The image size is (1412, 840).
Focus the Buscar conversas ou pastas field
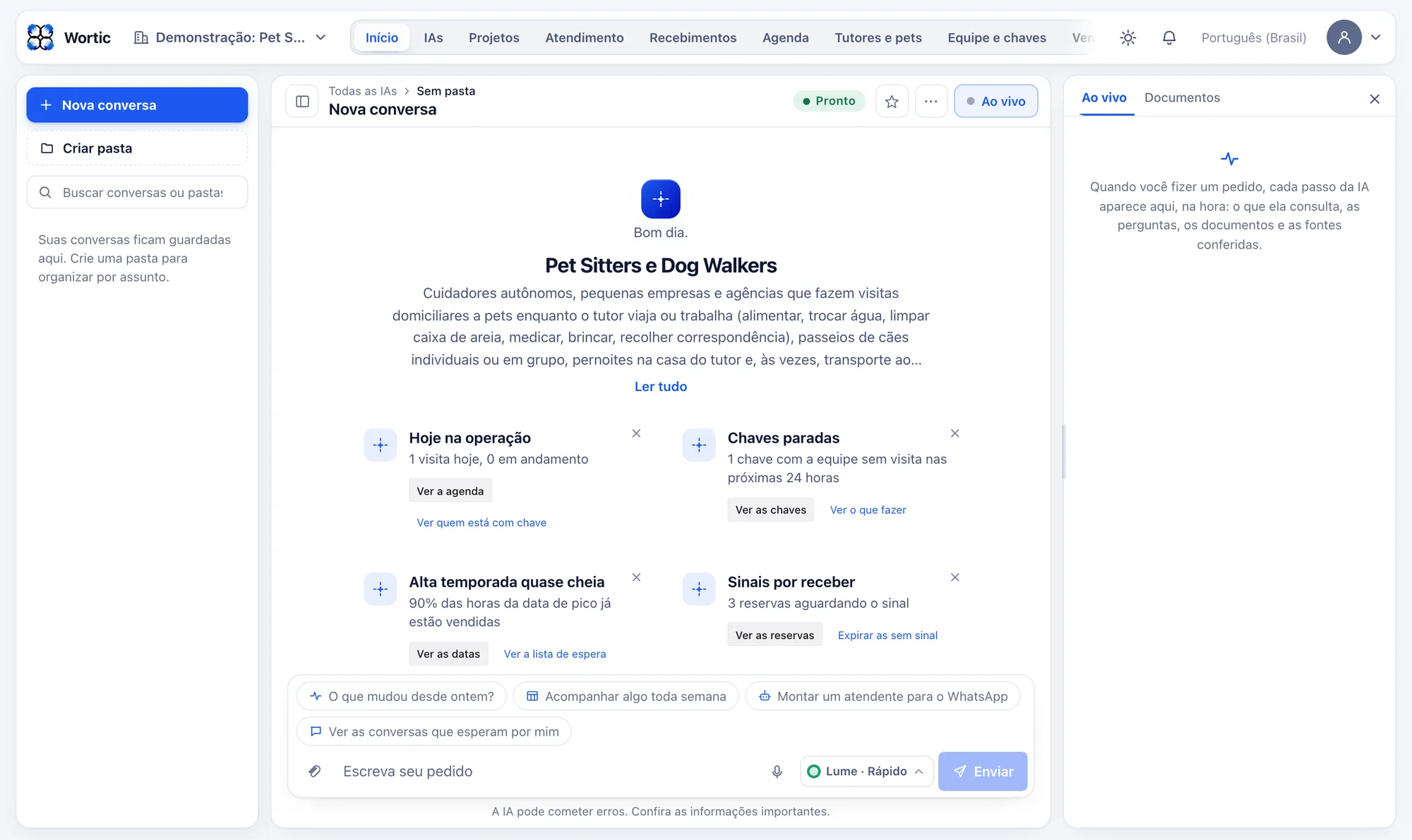pos(137,193)
